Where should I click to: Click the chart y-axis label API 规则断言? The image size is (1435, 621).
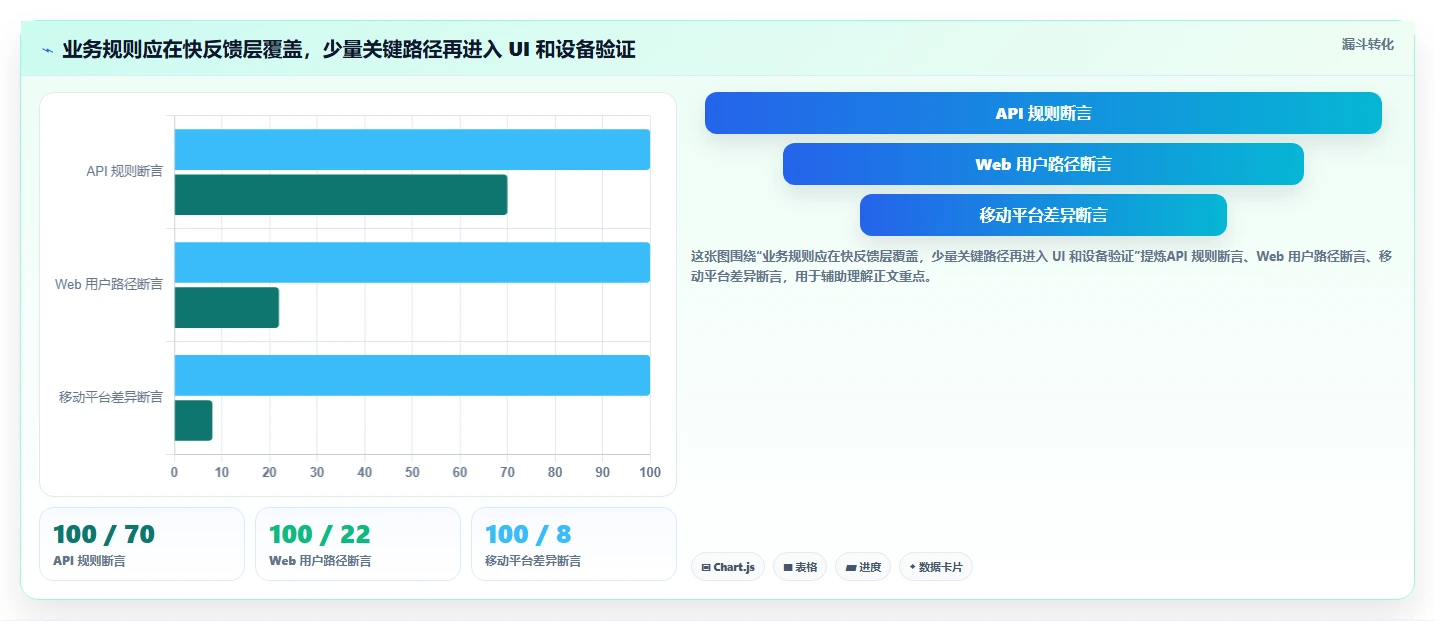coord(124,172)
